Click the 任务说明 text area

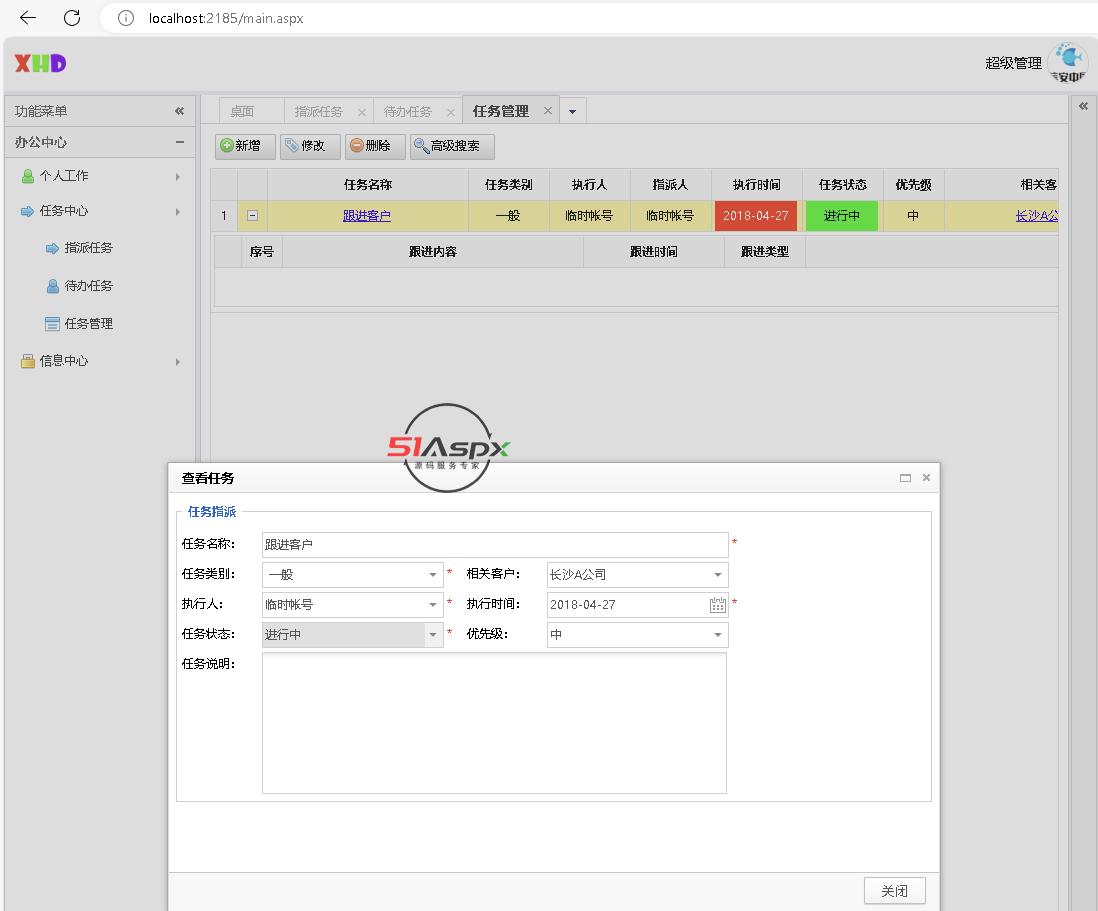tap(494, 723)
